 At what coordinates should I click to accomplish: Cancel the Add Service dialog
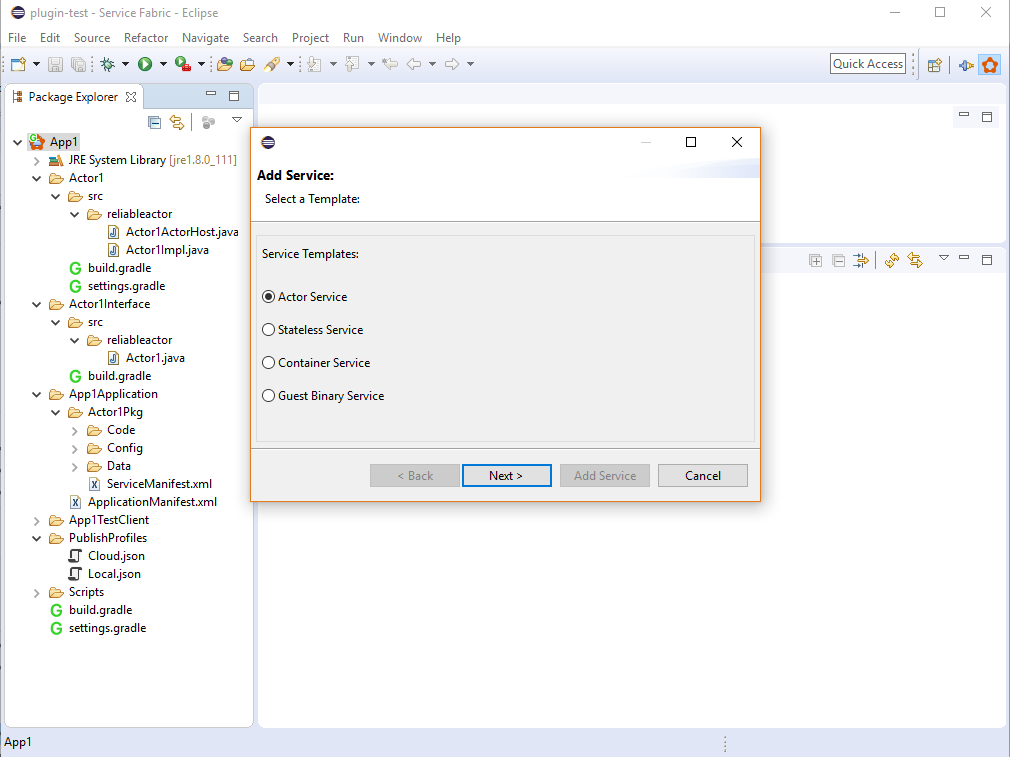[x=702, y=475]
